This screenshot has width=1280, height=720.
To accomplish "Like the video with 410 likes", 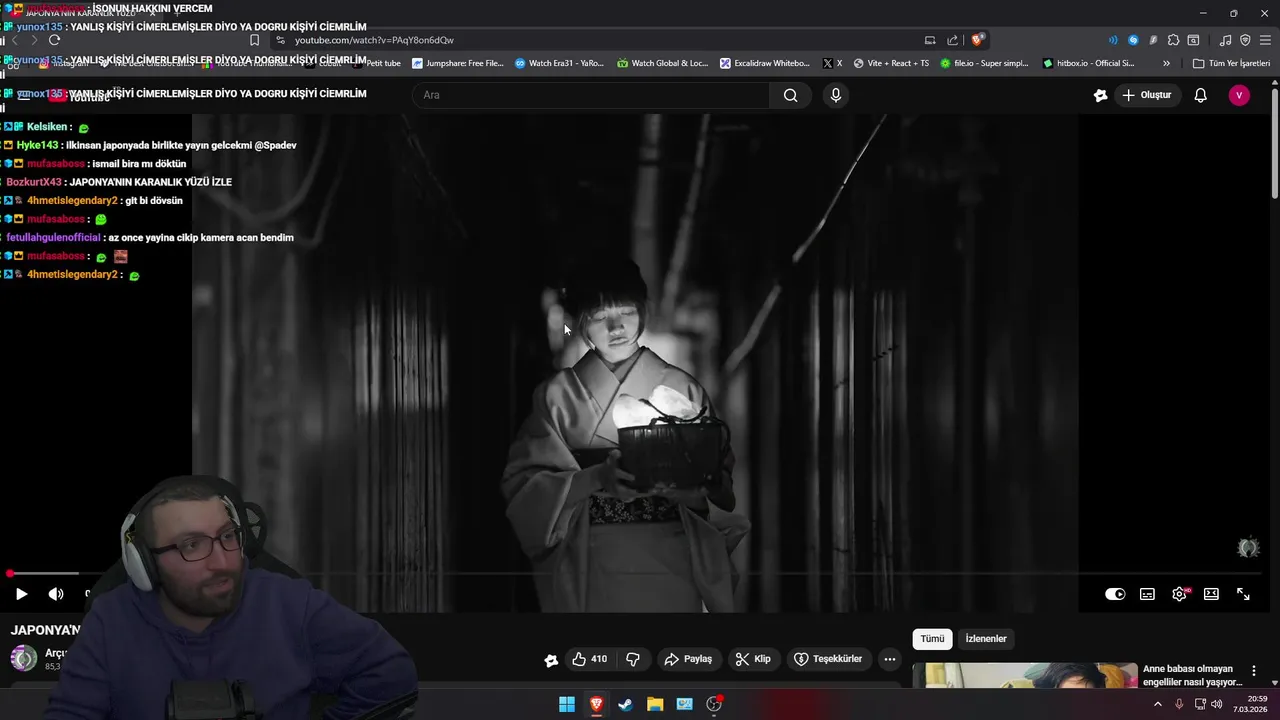I will click(x=589, y=659).
